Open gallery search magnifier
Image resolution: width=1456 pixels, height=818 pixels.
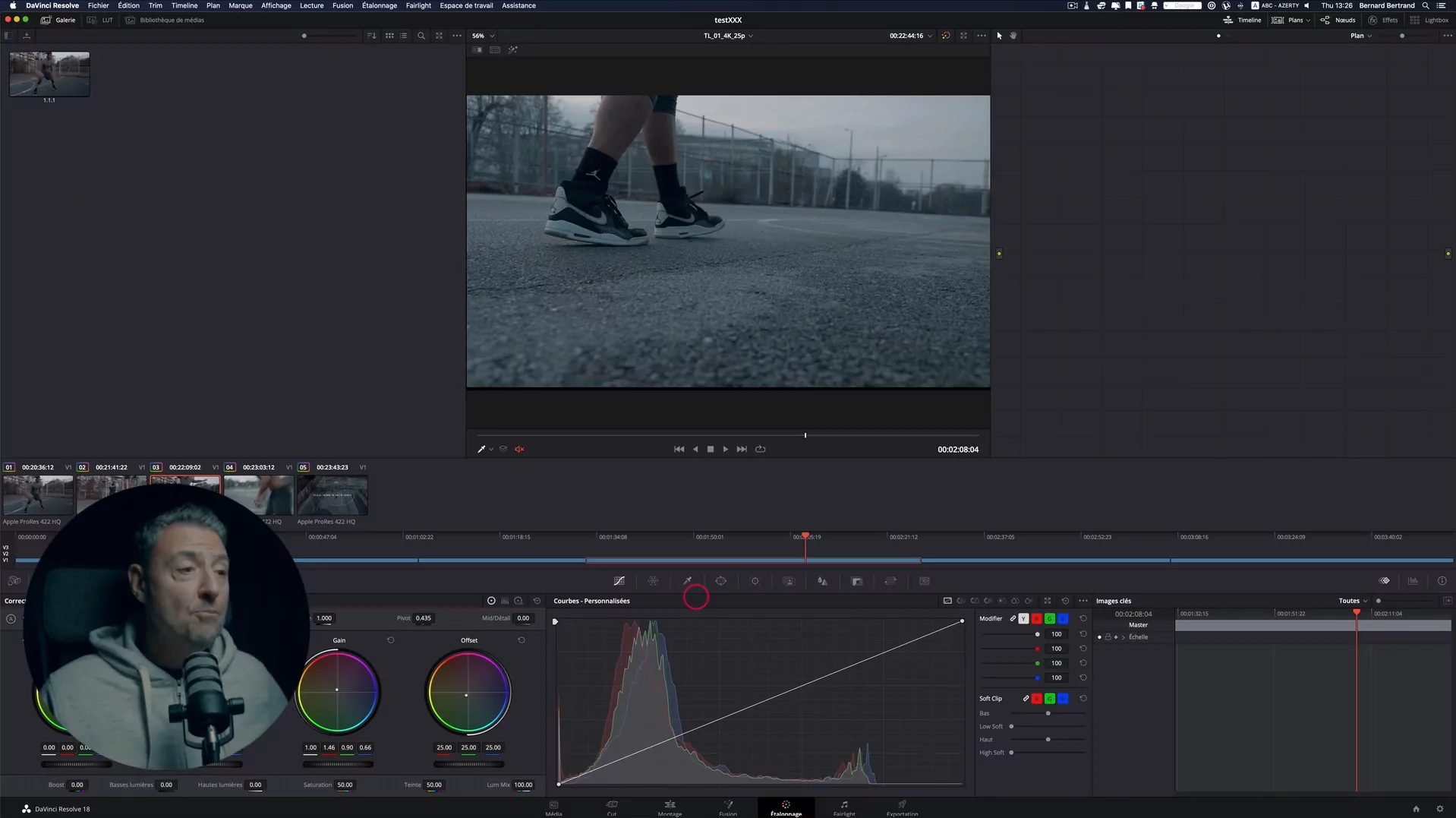[421, 36]
